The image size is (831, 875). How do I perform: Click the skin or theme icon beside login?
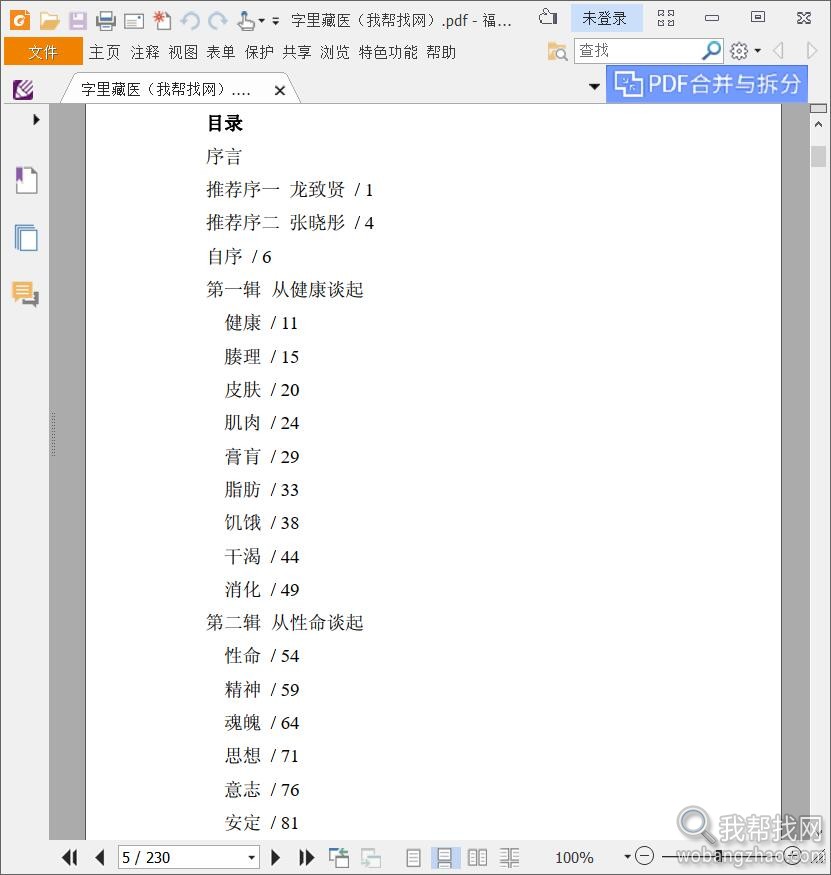[548, 18]
